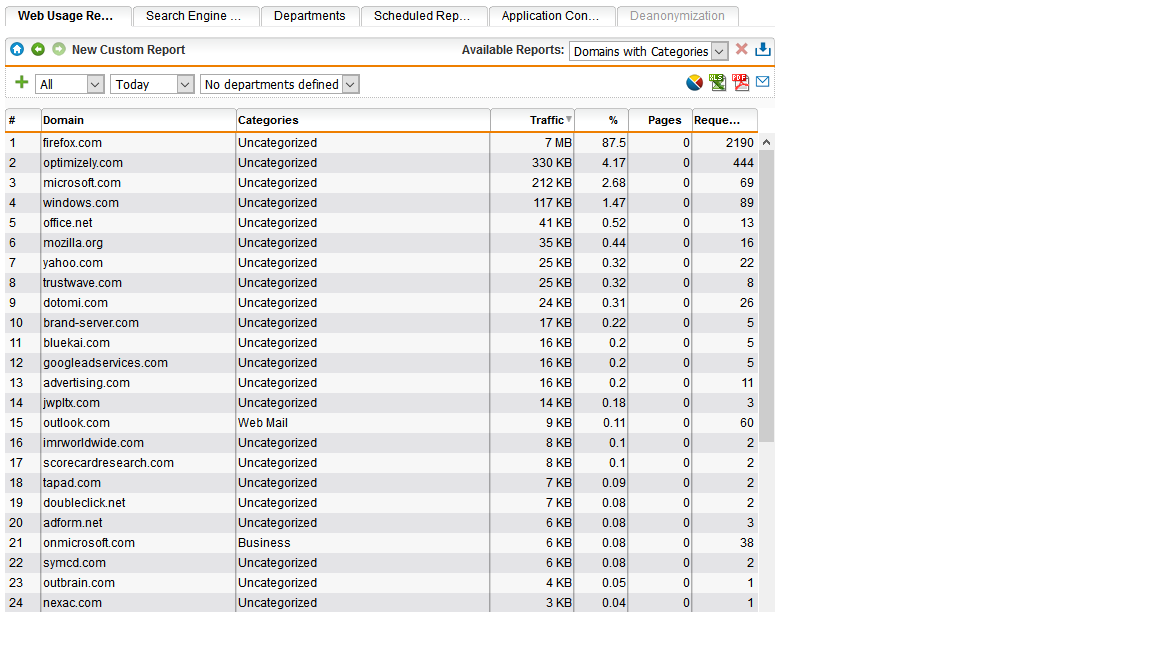Click New Custom Report title
1152x648 pixels.
(x=129, y=50)
